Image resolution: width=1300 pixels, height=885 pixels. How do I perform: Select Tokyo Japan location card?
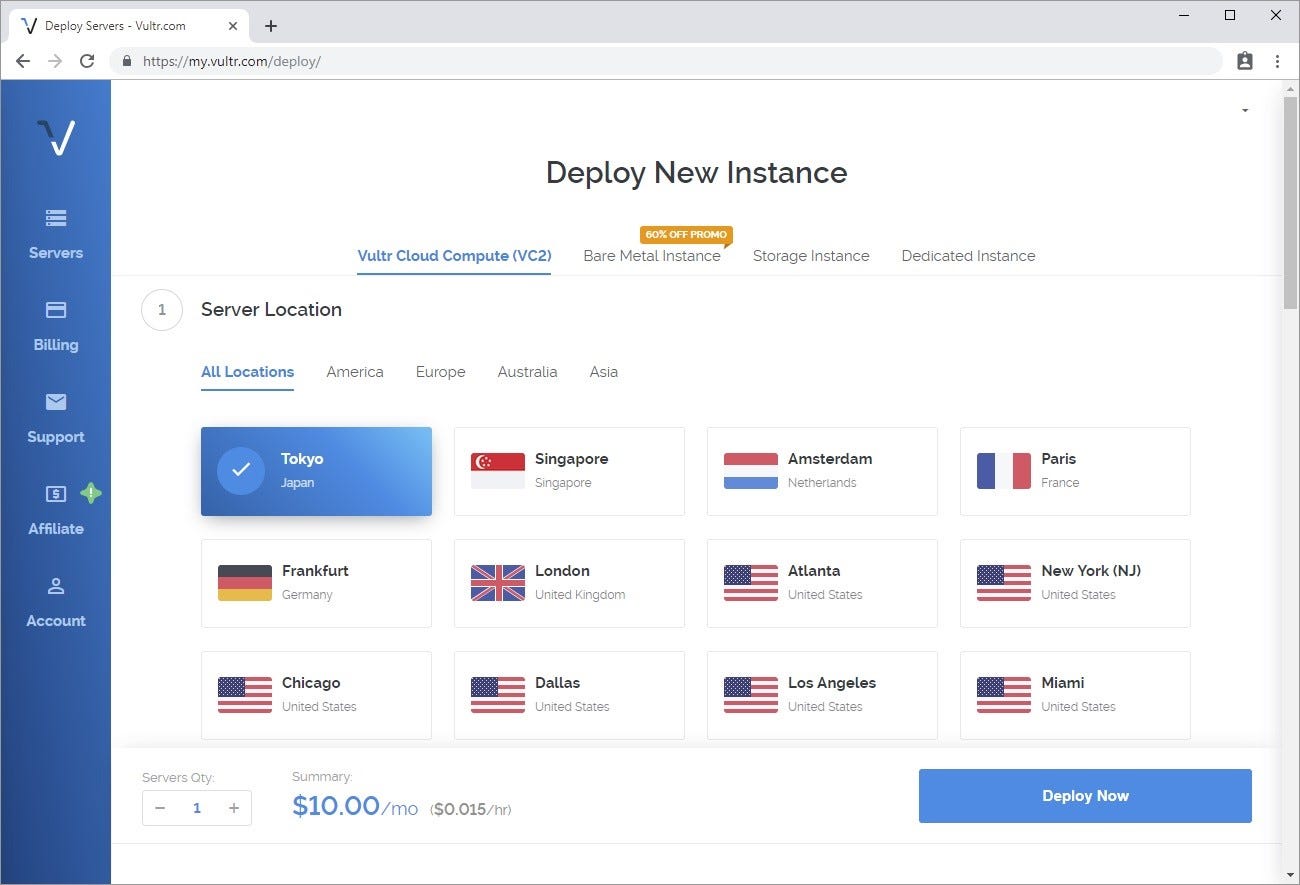click(316, 471)
